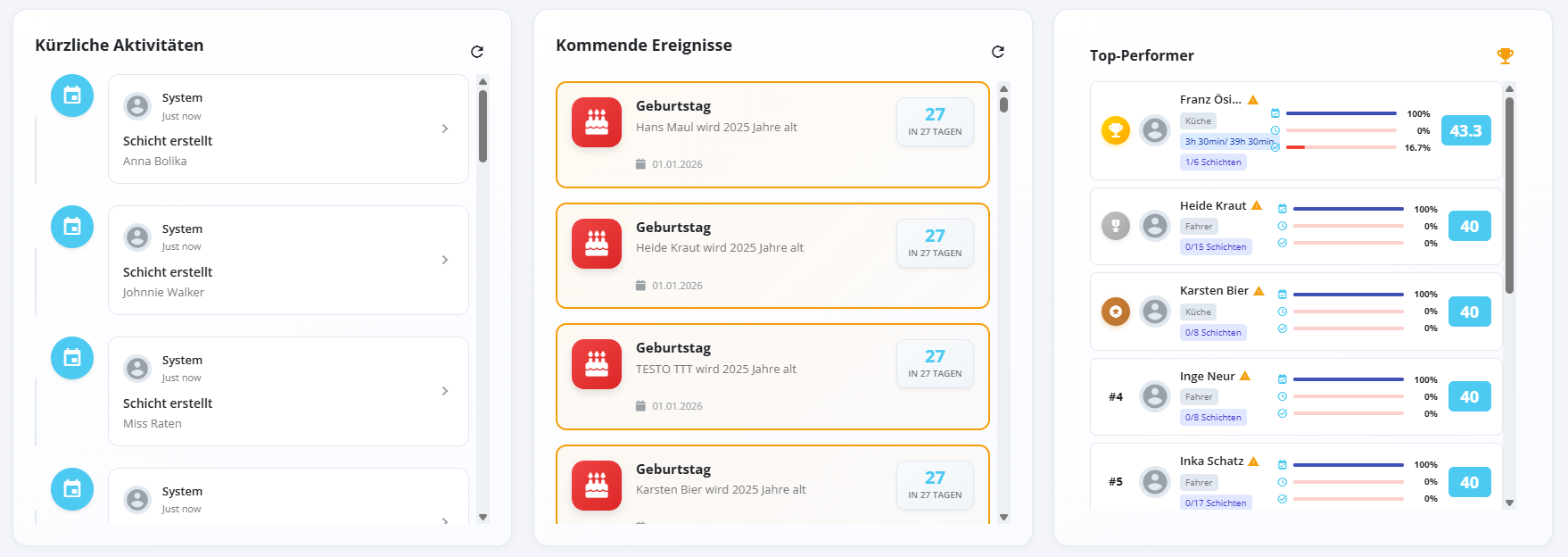Click the '27 IN 27 TAGEN' badge for Hans Maul
Screen dimensions: 1568x557
pos(935,121)
